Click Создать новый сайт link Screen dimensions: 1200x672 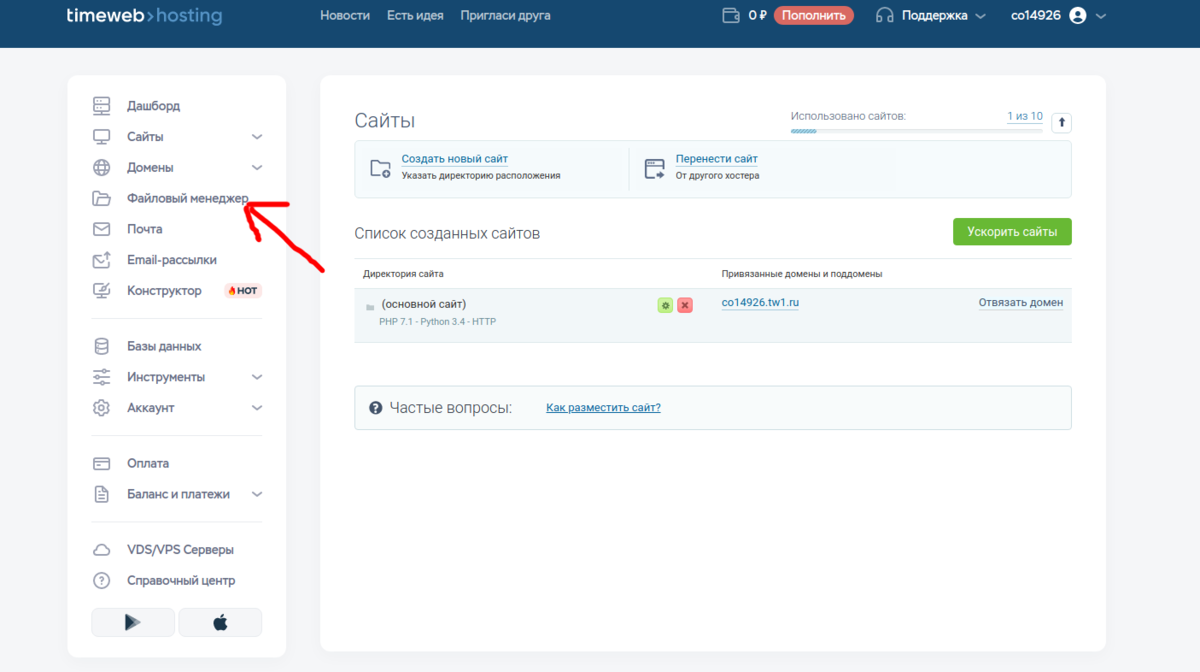455,159
